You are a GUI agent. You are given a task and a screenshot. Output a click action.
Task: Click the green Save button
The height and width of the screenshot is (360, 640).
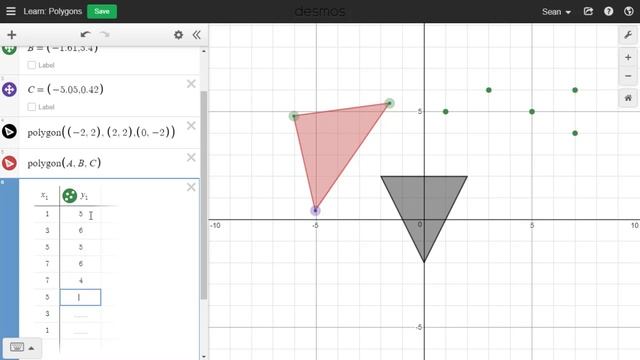click(102, 11)
